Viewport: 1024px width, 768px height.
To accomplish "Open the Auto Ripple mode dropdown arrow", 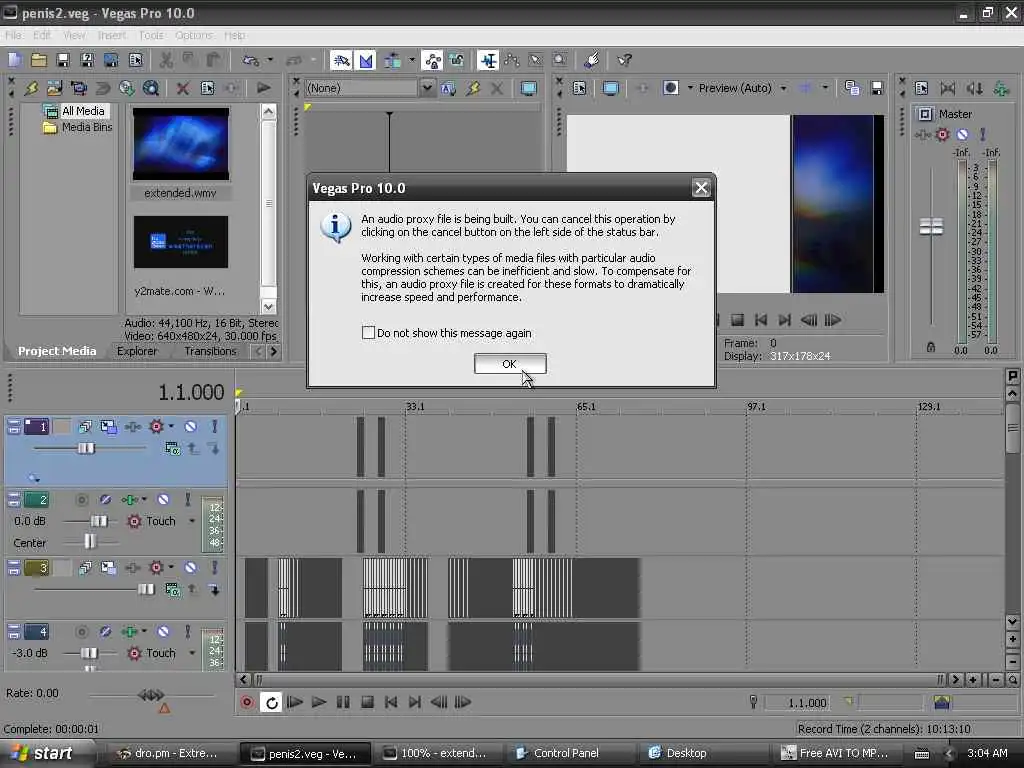I will (411, 61).
